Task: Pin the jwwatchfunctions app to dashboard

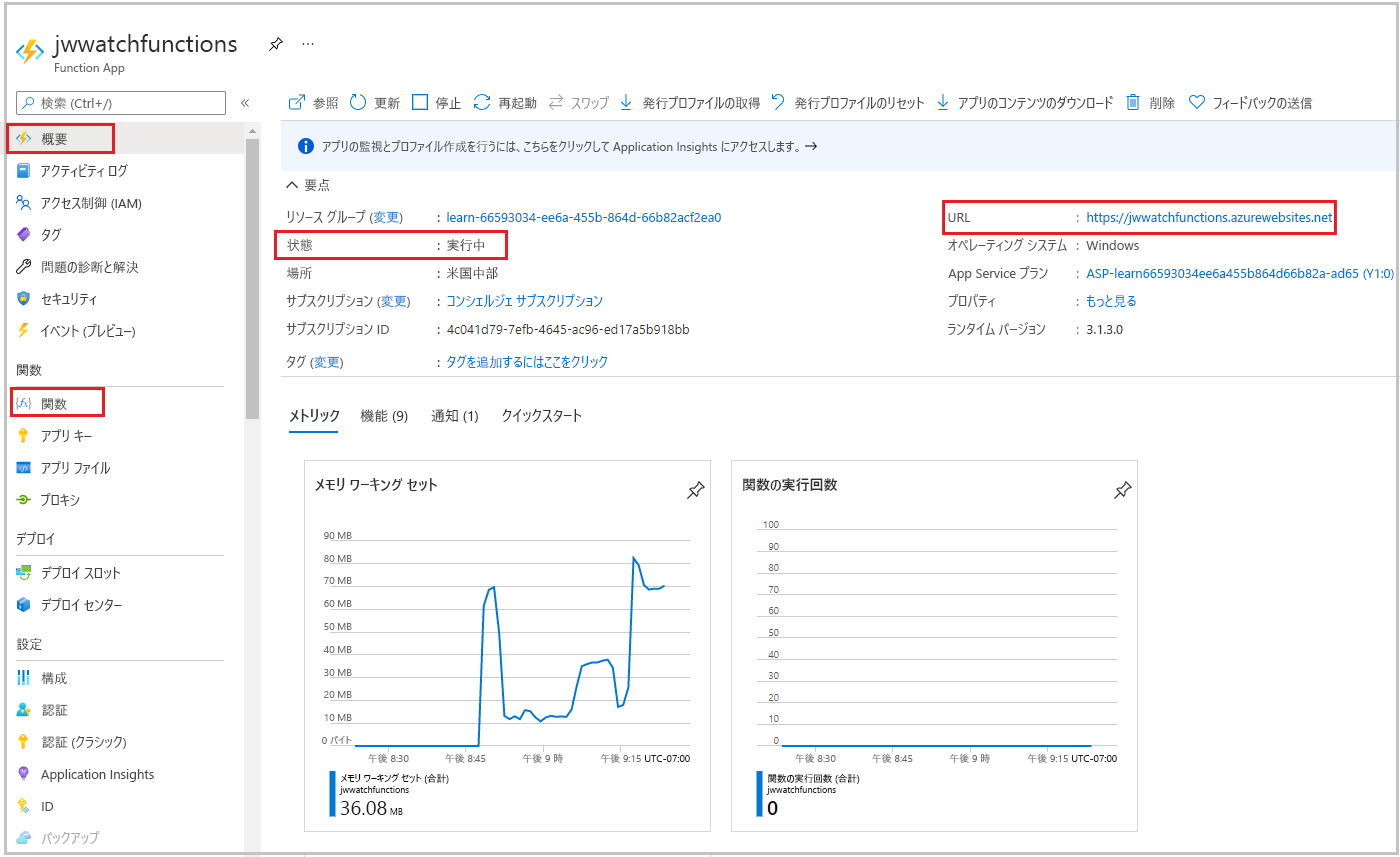Action: [275, 45]
